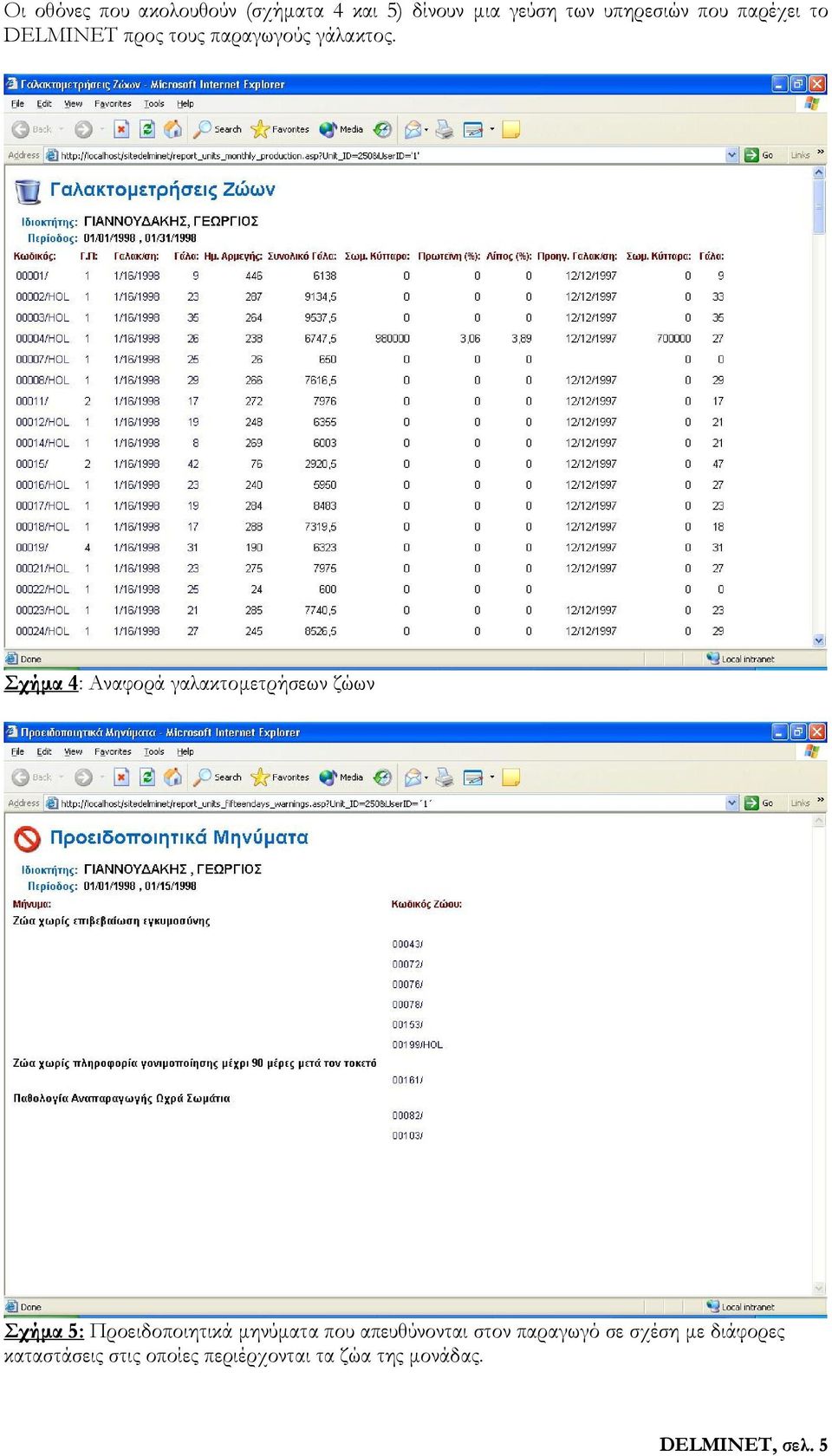Open View menu in Γαλακτομετρήσεις Ζώων window
The width and height of the screenshot is (832, 1456).
[x=73, y=104]
